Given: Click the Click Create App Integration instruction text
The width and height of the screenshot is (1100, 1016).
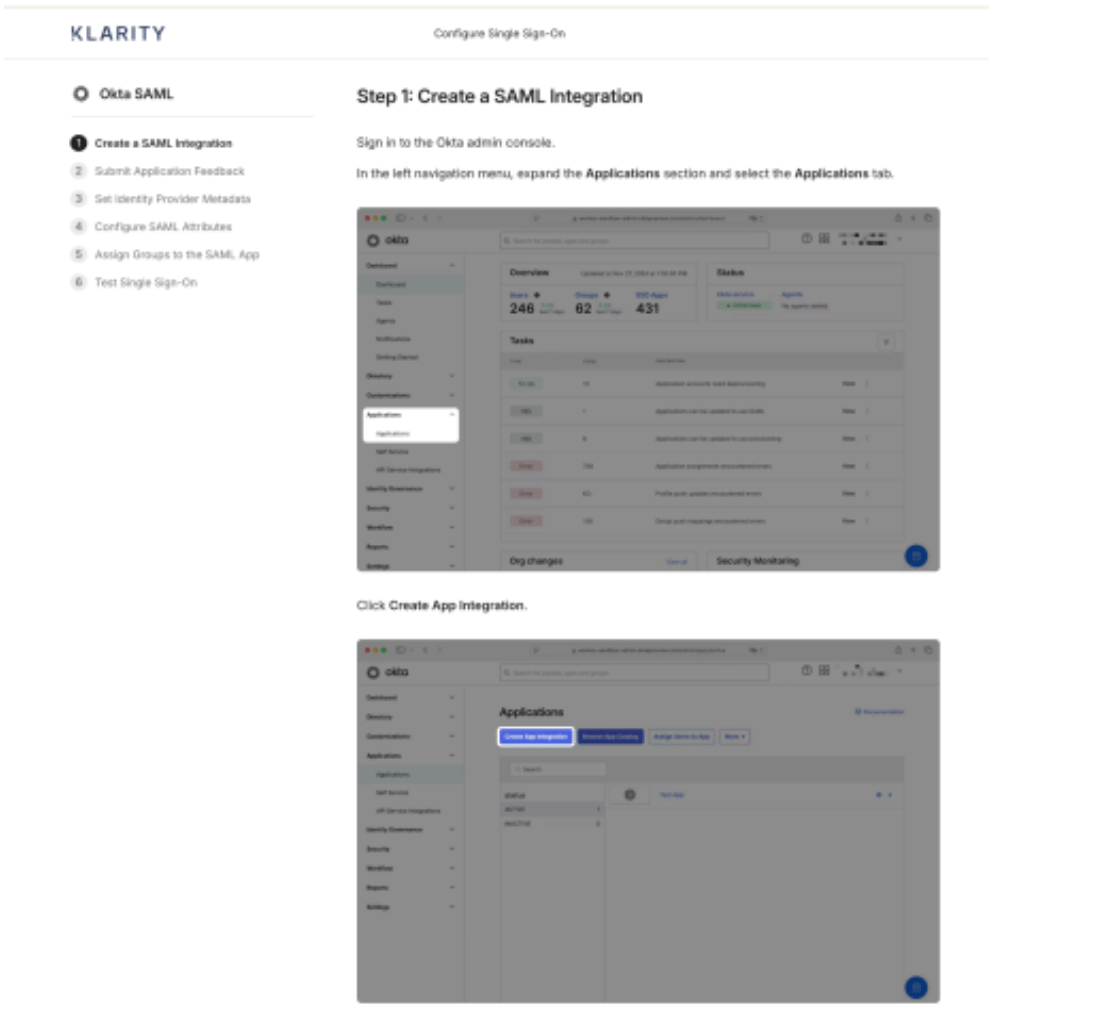Looking at the screenshot, I should point(441,606).
